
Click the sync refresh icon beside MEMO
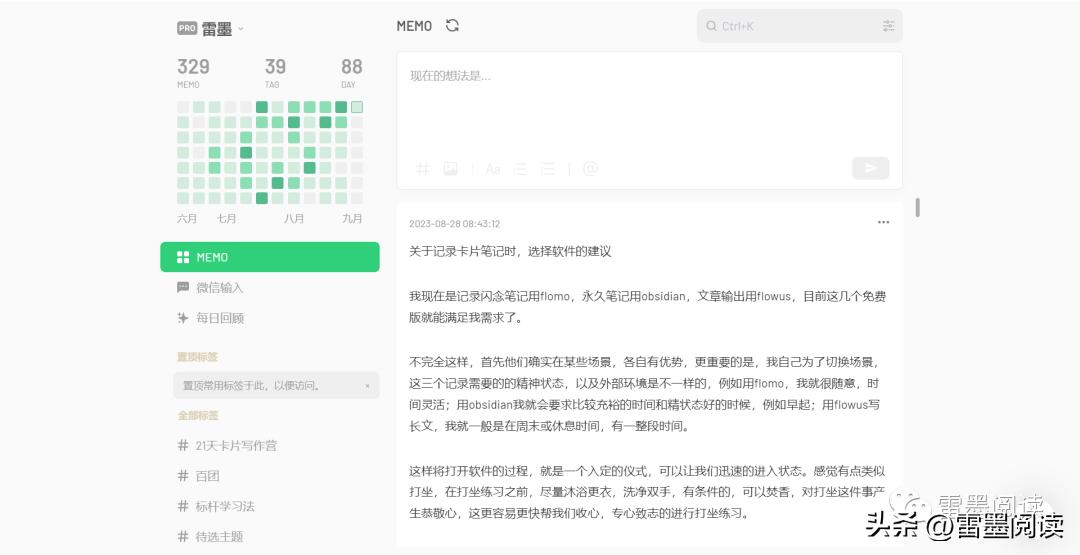(452, 26)
